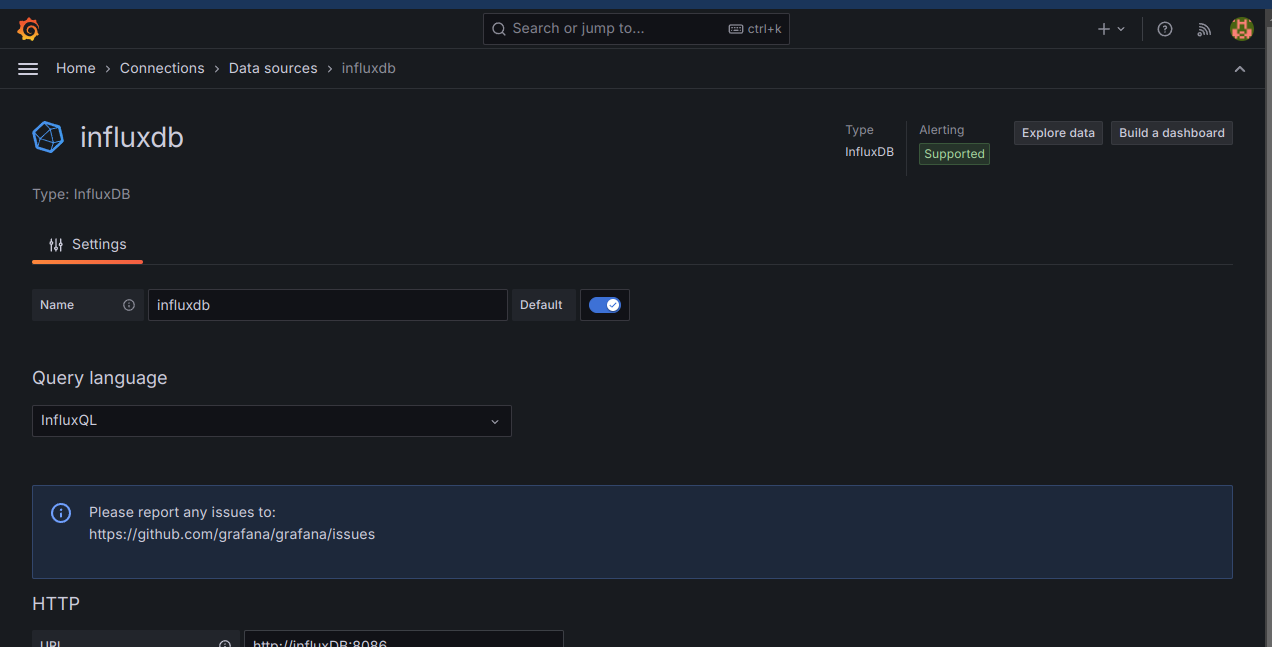This screenshot has height=647, width=1272.
Task: Click the URL input field
Action: tap(404, 640)
